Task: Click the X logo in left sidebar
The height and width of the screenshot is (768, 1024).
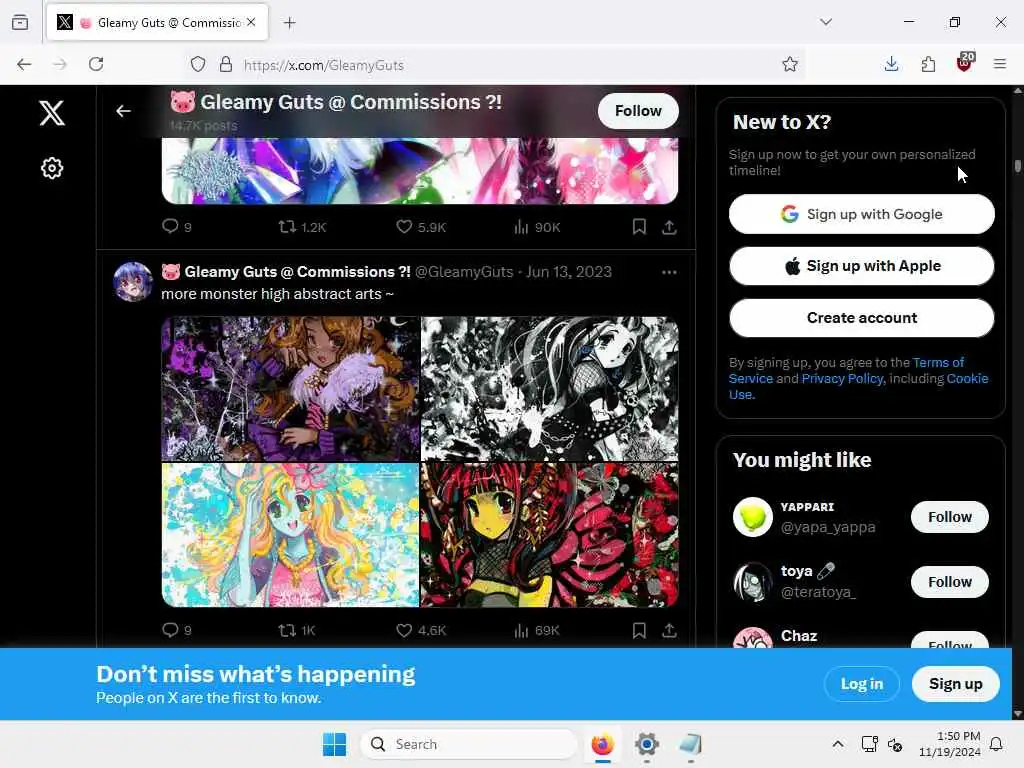Action: [52, 113]
